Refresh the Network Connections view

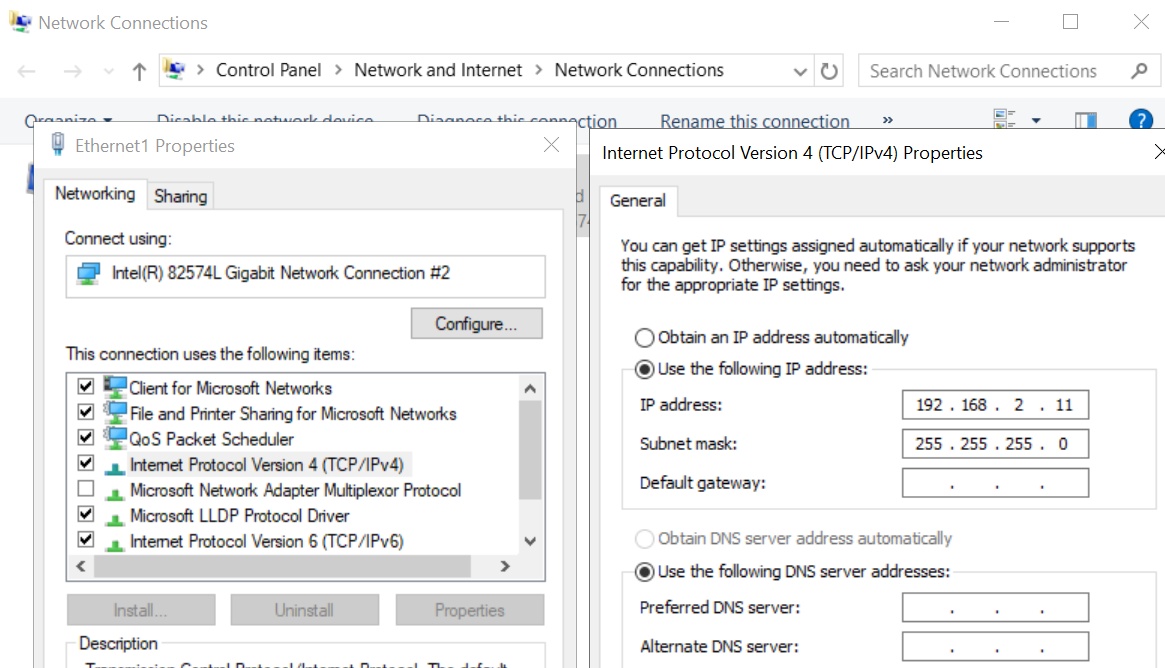coord(829,71)
